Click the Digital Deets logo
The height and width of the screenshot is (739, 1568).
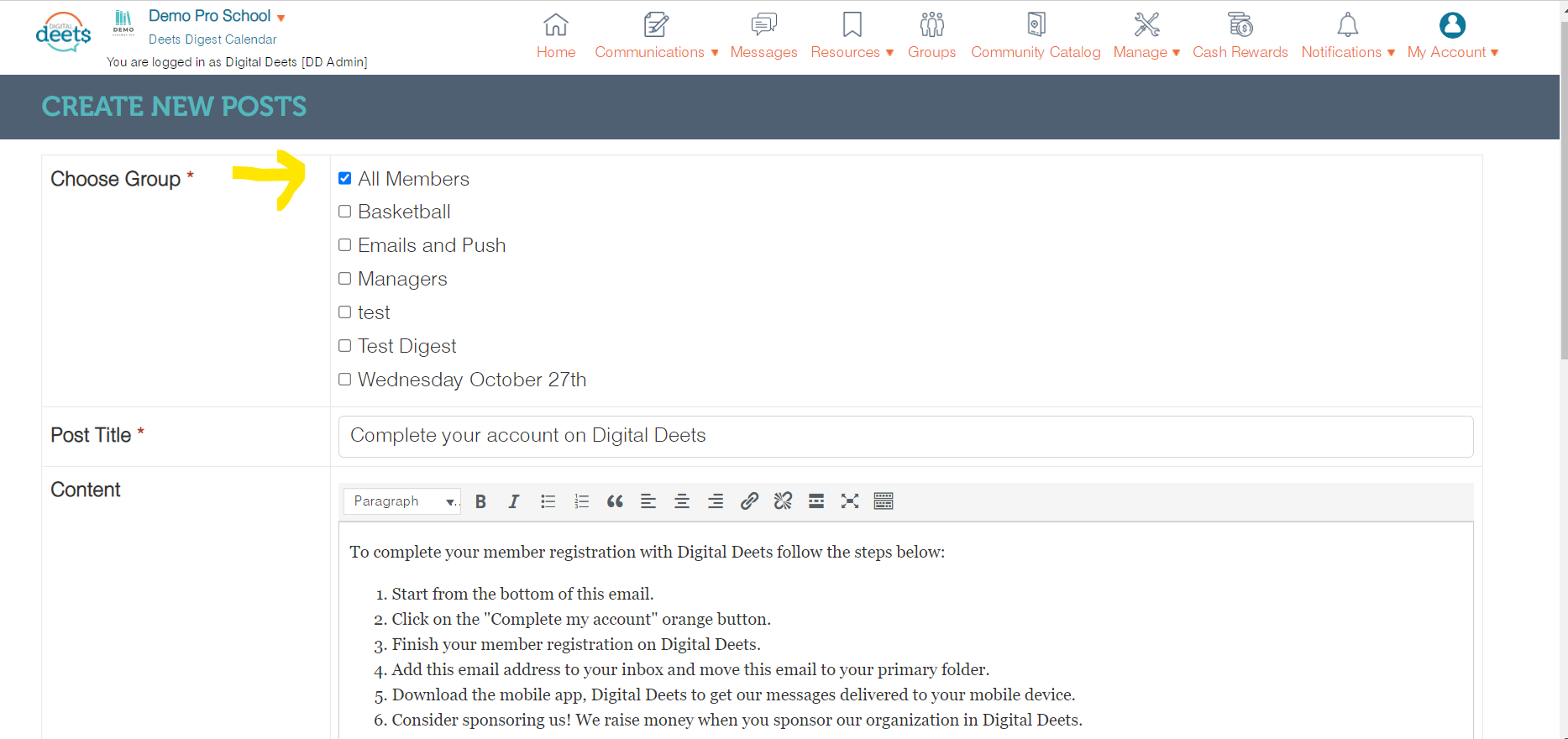63,32
